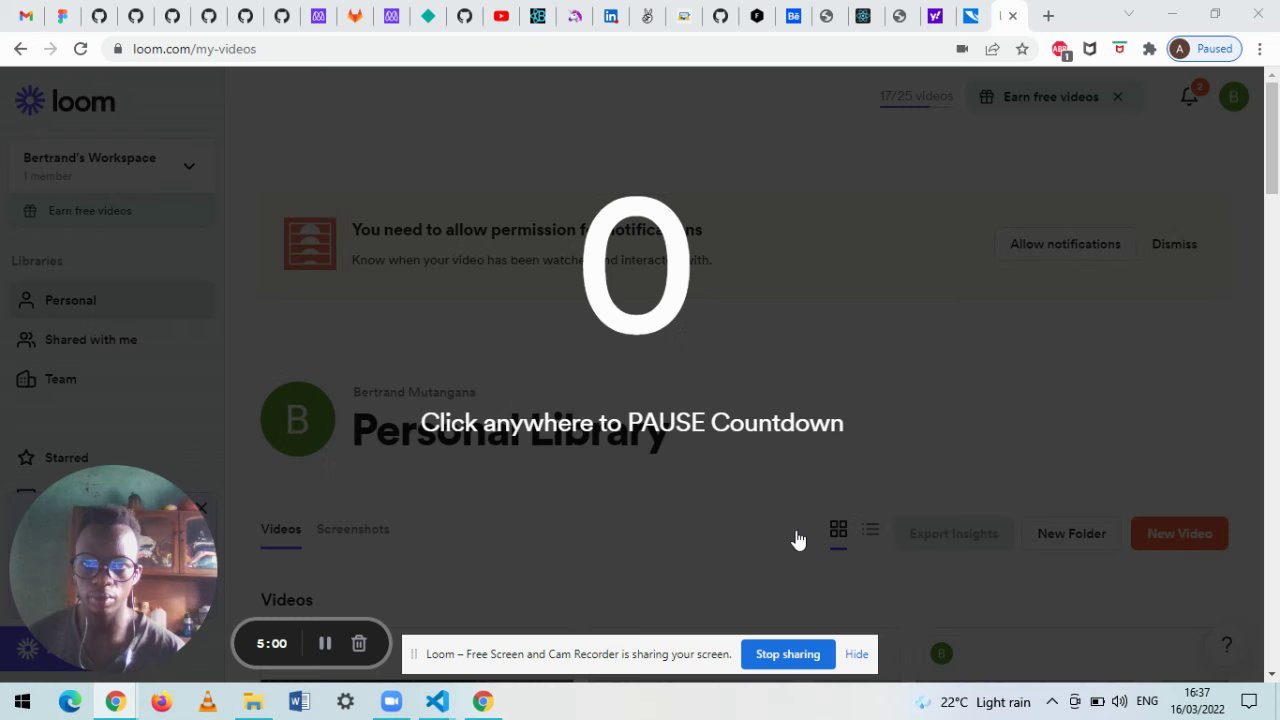Switch to the LinkedIn tab
Image resolution: width=1280 pixels, height=720 pixels.
coord(611,16)
